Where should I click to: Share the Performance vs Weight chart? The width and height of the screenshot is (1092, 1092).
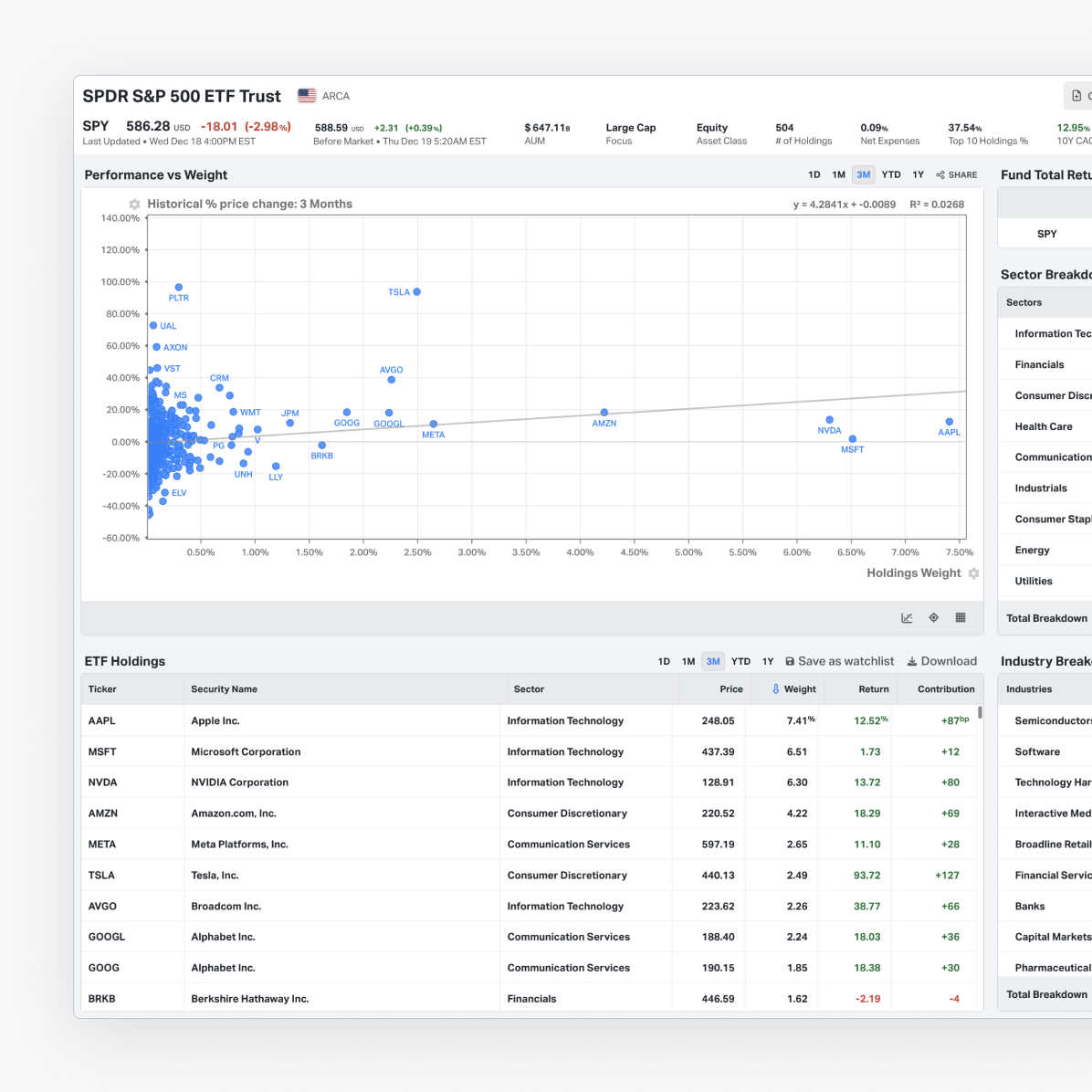(956, 174)
